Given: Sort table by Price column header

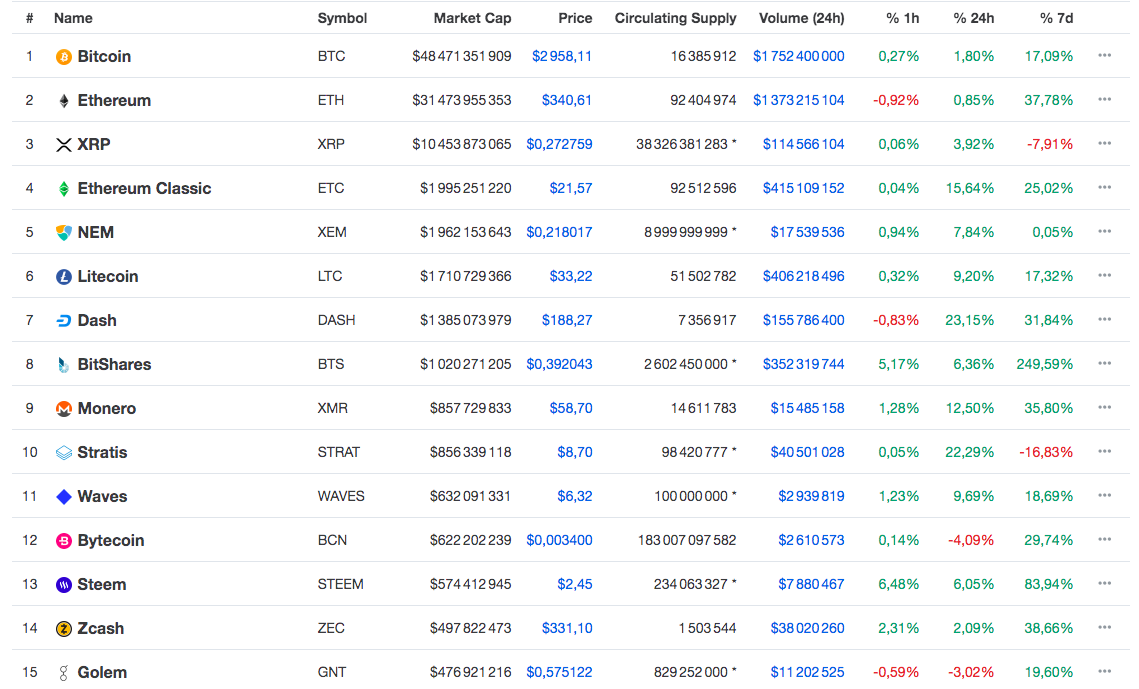Looking at the screenshot, I should pyautogui.click(x=575, y=18).
